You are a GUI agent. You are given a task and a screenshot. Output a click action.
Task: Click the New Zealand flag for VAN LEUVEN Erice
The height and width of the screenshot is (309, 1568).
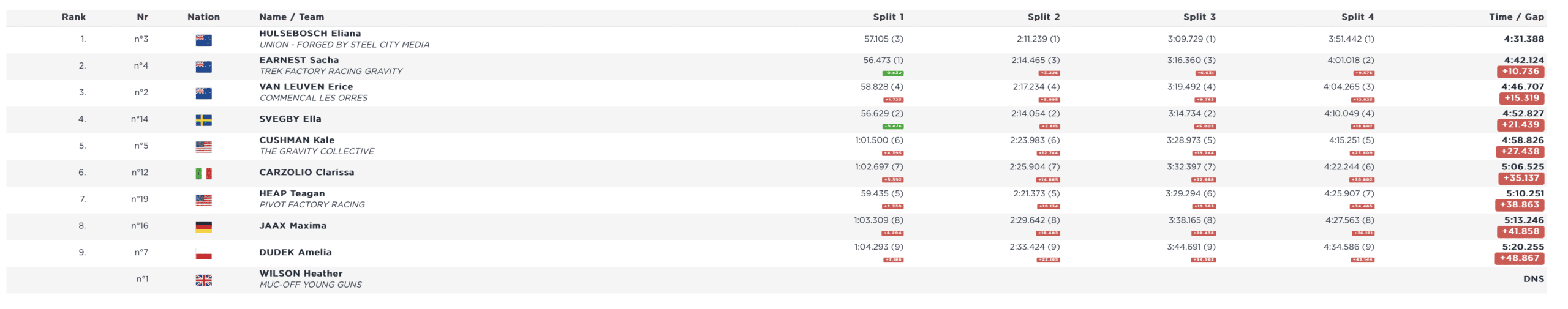click(x=203, y=93)
